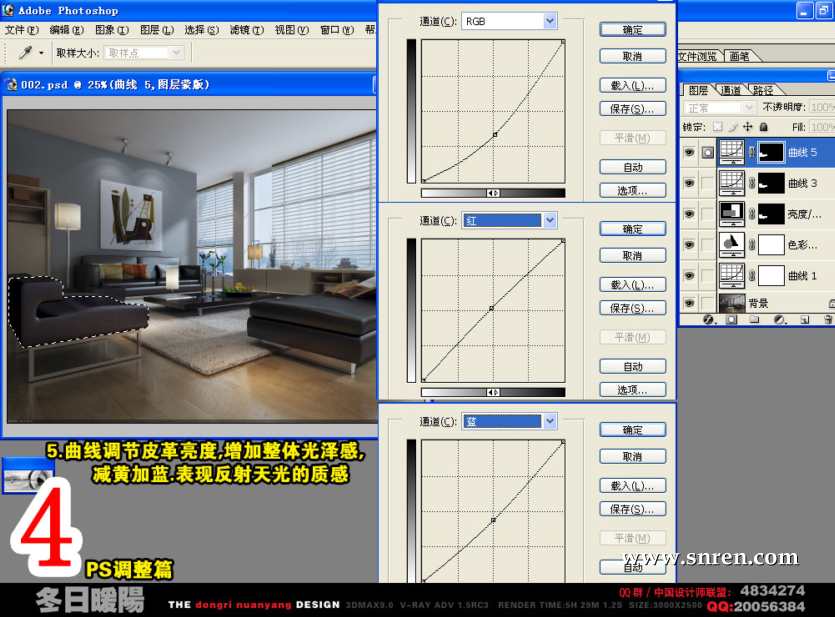Click 保存 in the RGB curves dialog
The width and height of the screenshot is (835, 617).
click(x=633, y=109)
